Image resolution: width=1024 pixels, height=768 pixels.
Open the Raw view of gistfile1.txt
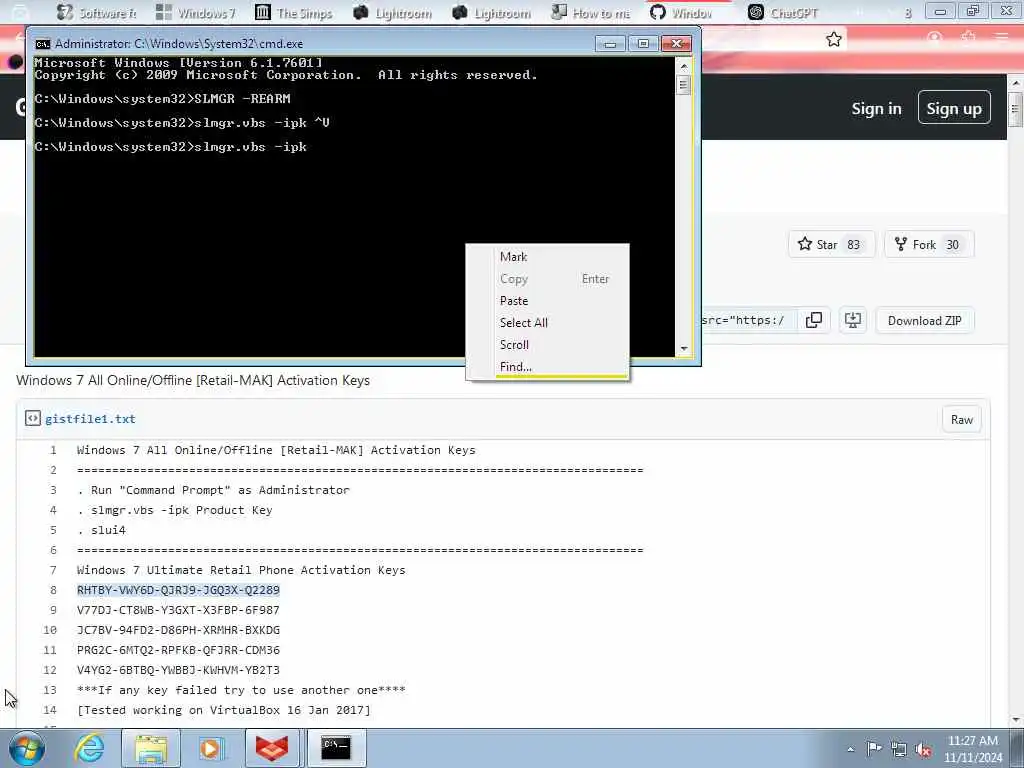tap(961, 419)
